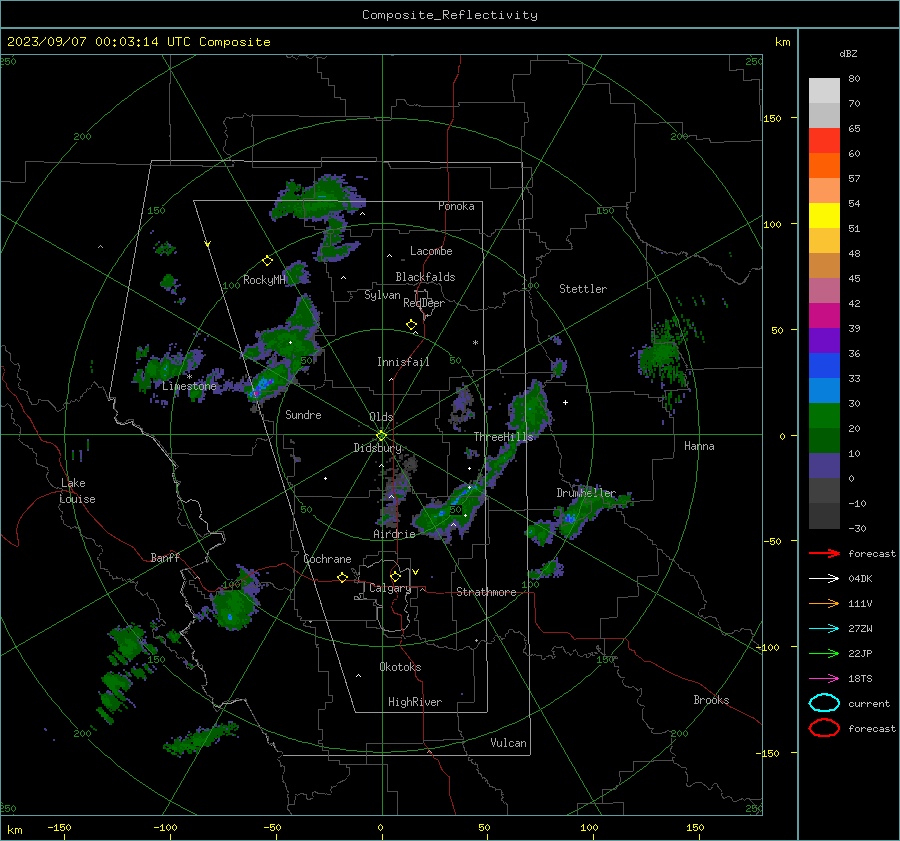Click the Olds map label
The image size is (900, 841).
[x=381, y=417]
